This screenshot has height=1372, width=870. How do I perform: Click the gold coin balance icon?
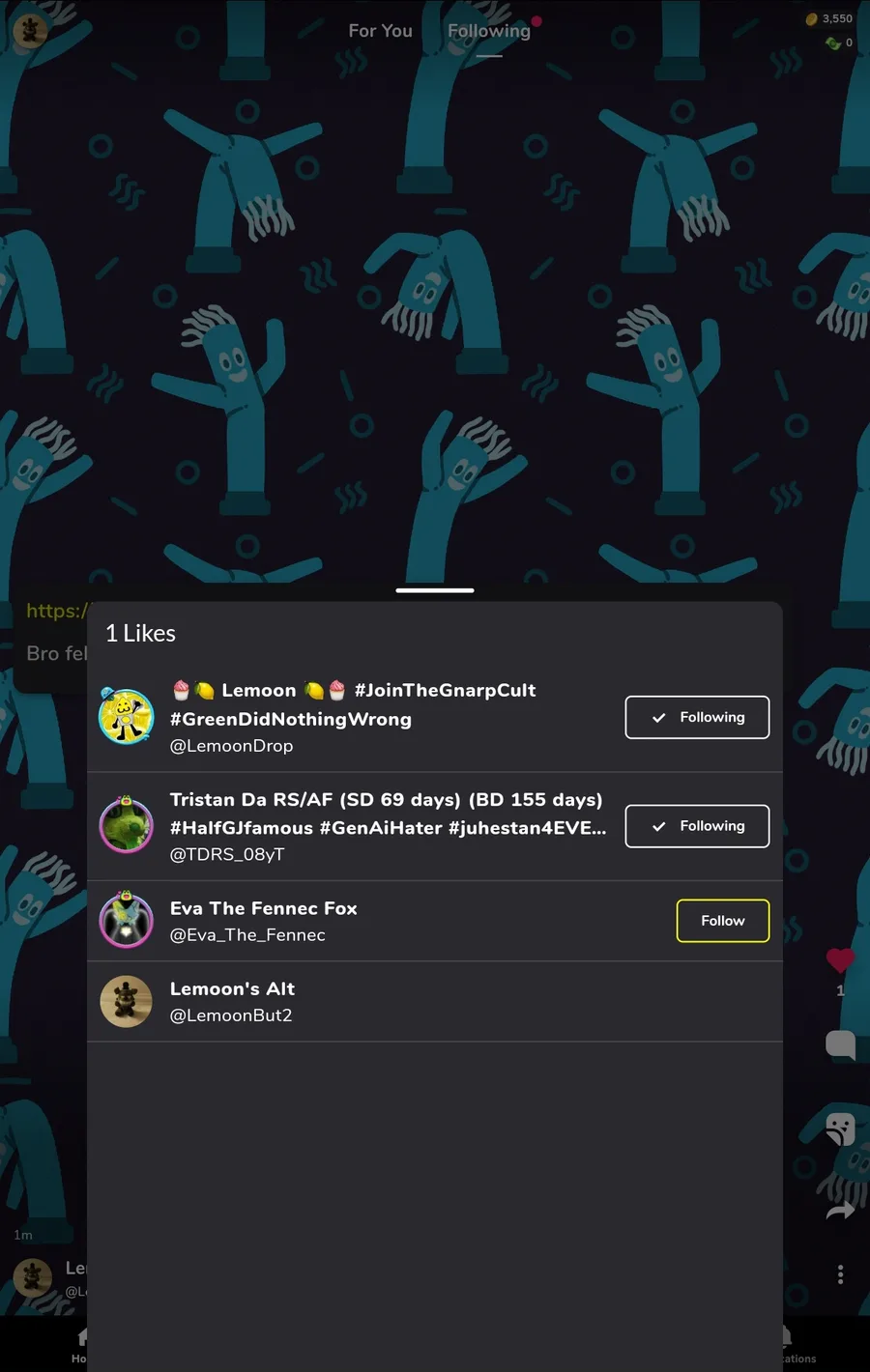click(812, 18)
